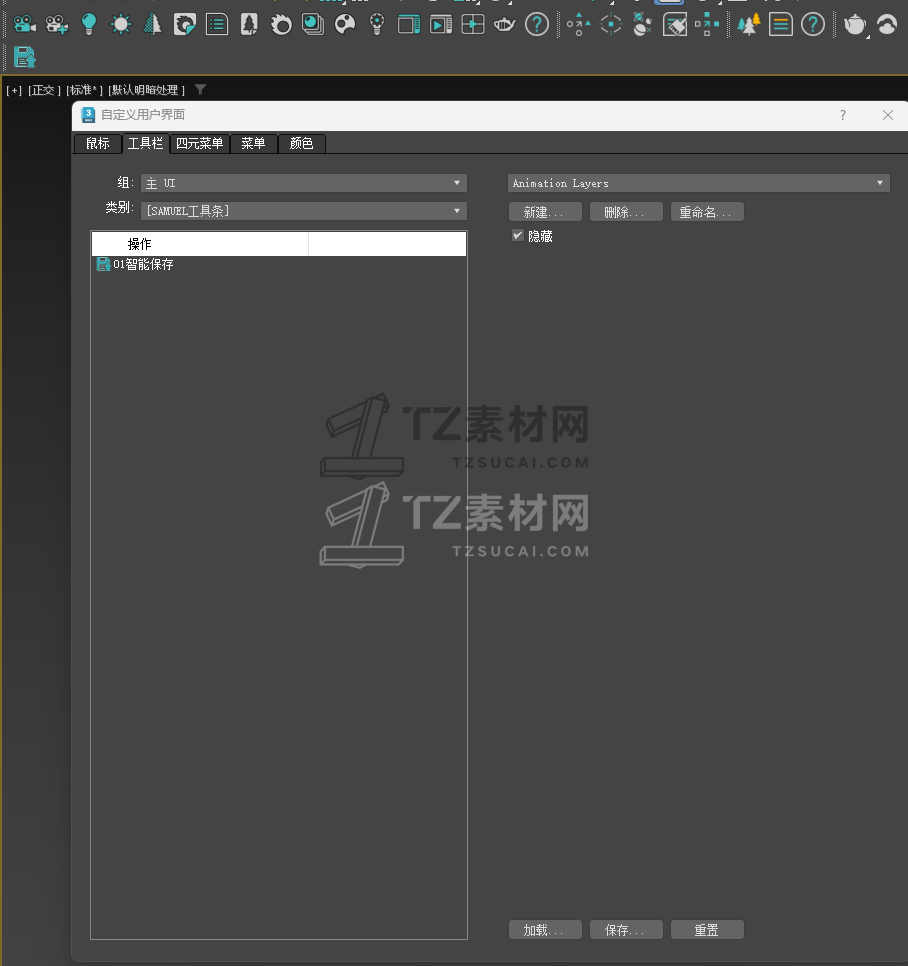Screen dimensions: 908x966
Task: Click the light bulb icon in toolbar
Action: click(89, 24)
